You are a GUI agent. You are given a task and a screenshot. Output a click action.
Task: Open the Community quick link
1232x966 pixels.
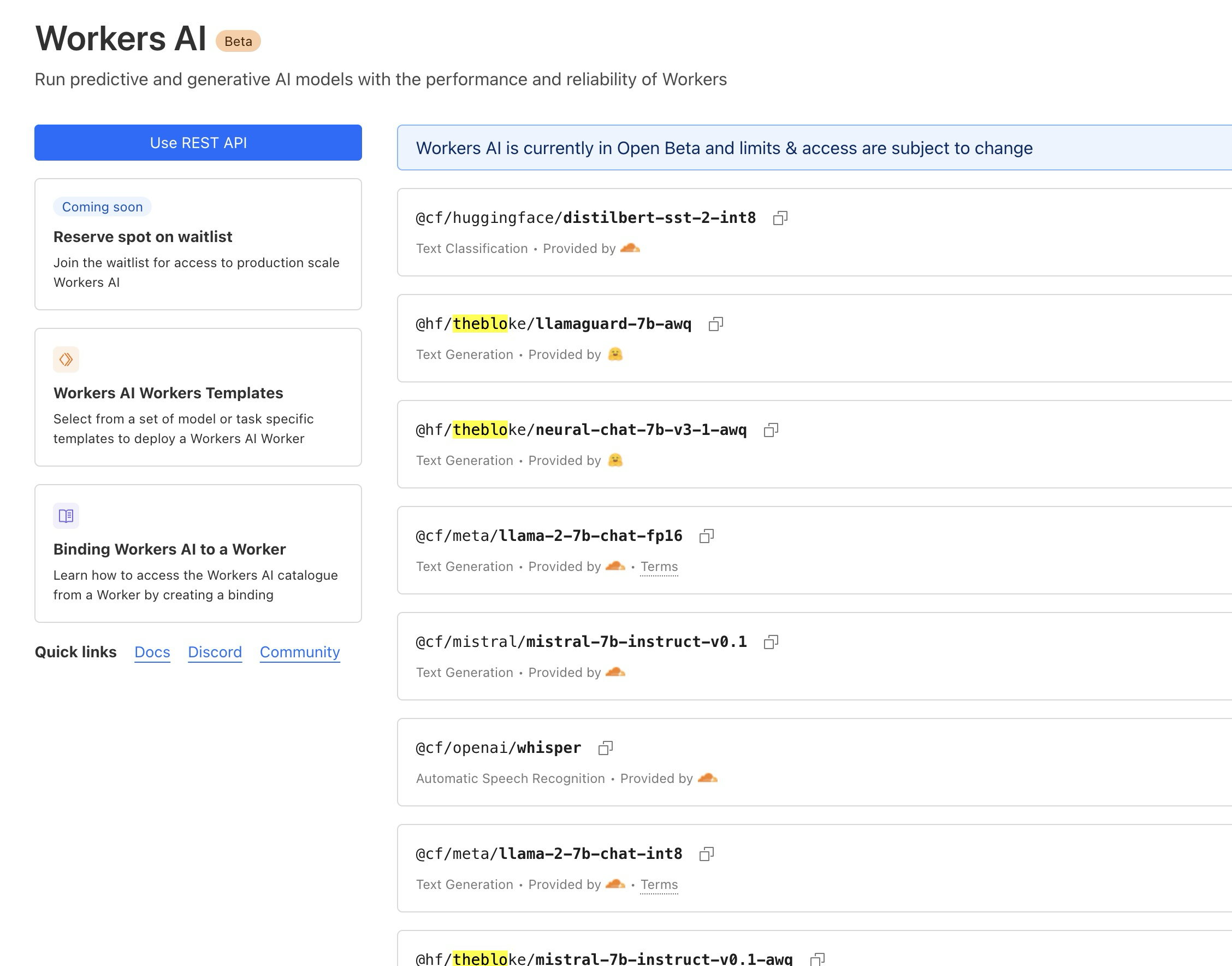point(299,651)
